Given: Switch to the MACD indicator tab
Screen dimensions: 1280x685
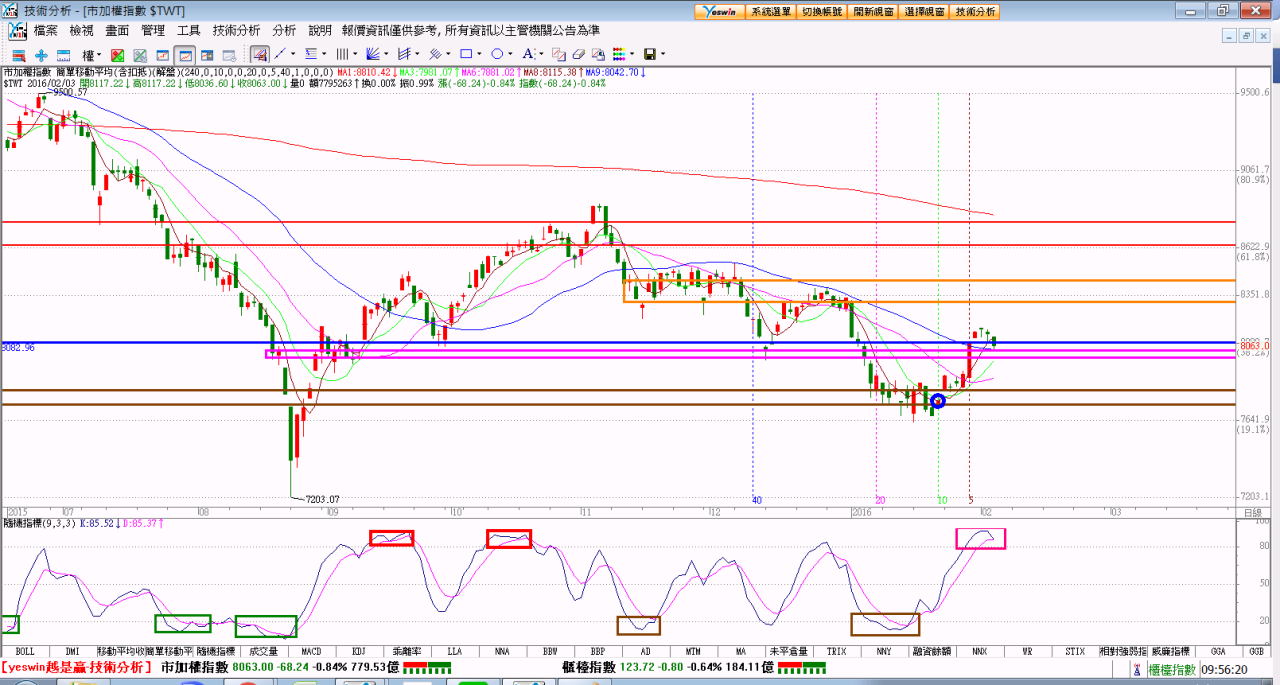Looking at the screenshot, I should [x=311, y=651].
